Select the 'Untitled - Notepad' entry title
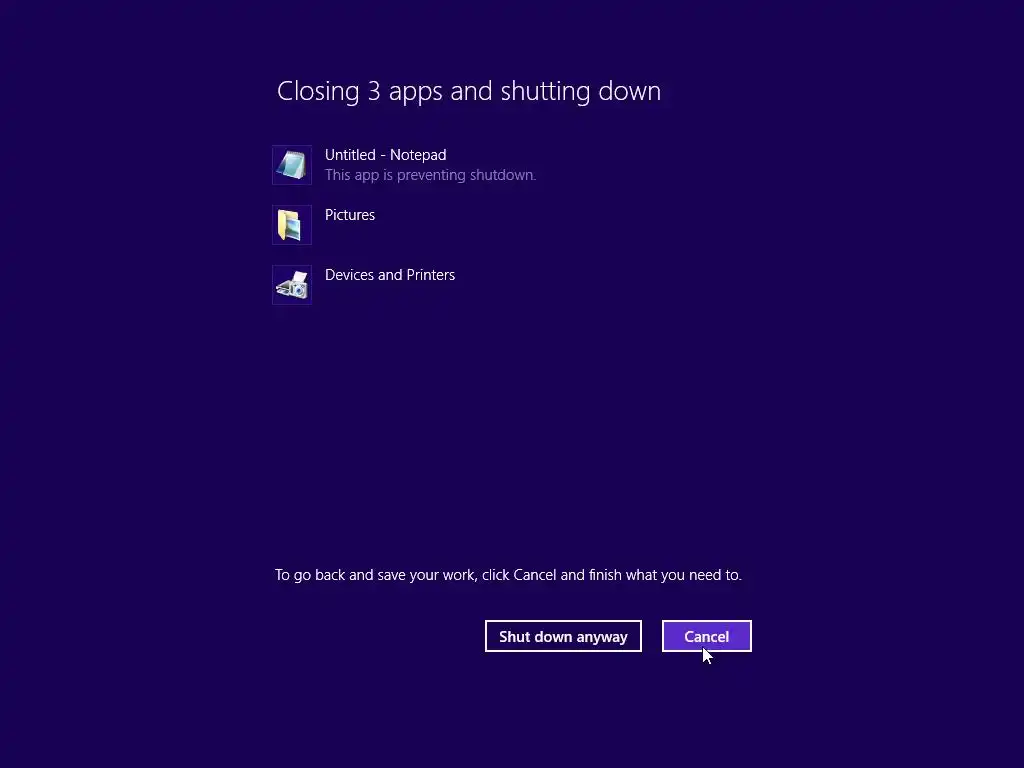The image size is (1024, 768). (x=385, y=155)
